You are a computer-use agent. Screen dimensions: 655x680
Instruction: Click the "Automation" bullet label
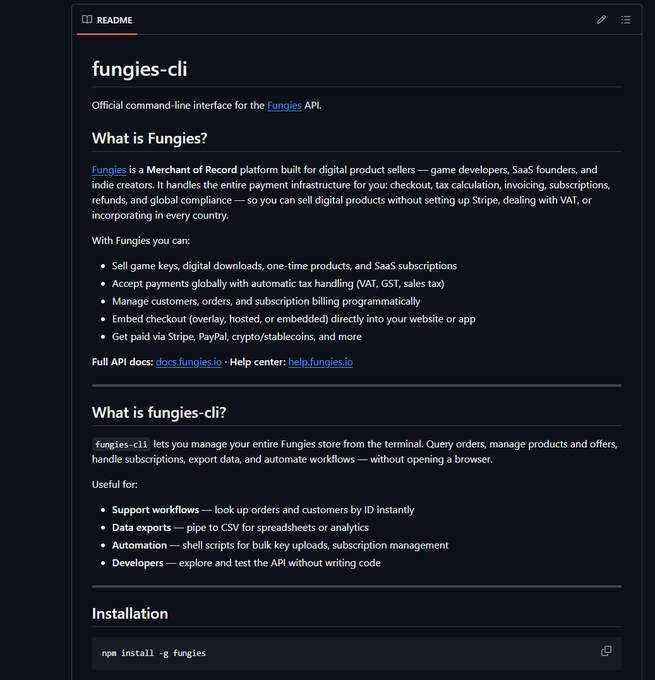click(139, 545)
